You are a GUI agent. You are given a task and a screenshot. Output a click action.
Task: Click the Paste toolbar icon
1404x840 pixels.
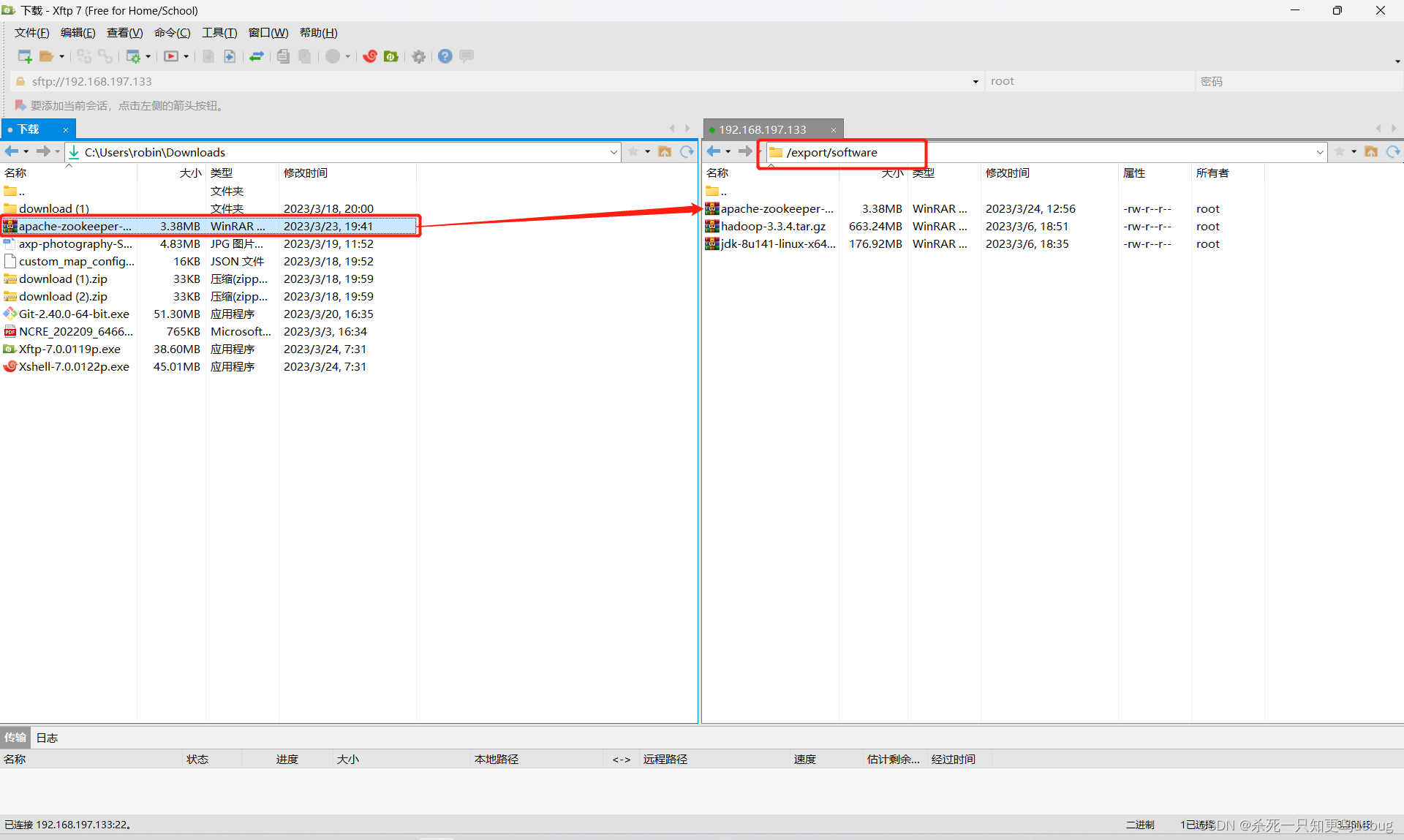coord(305,56)
